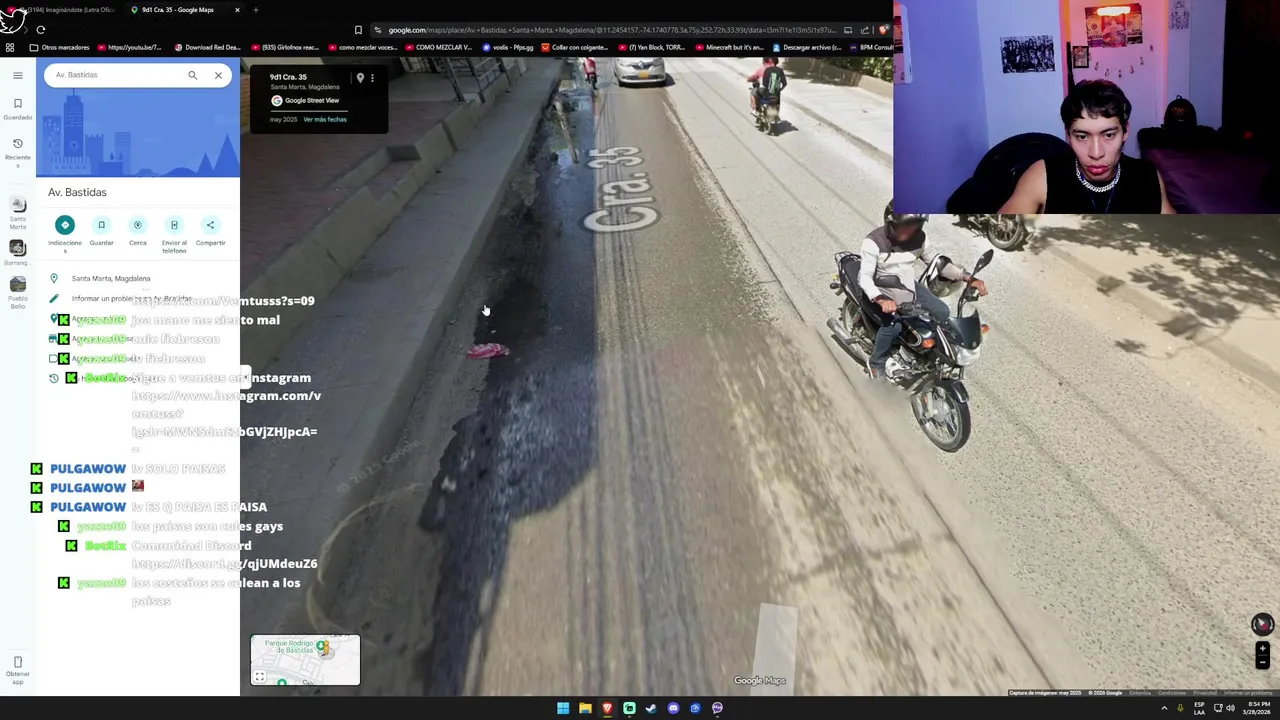Open the browser apps grid icon
This screenshot has height=720, width=1280.
(x=10, y=47)
